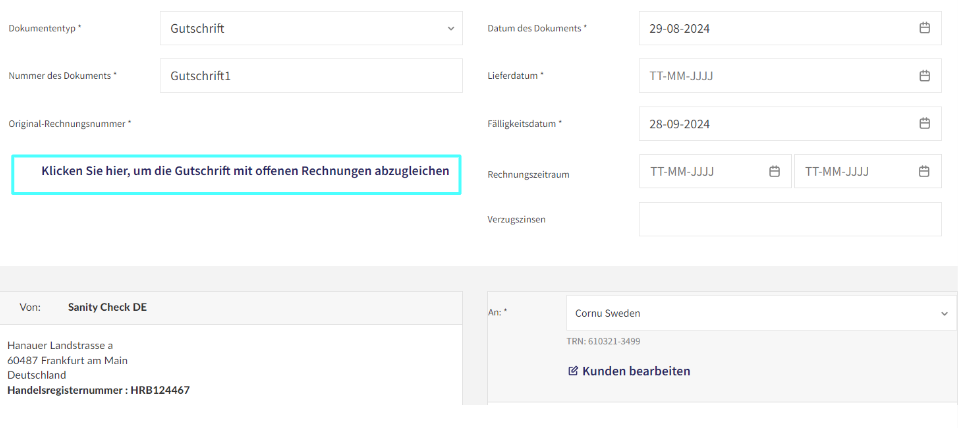Click the Verzugszinsen label
Screen dimensions: 958x428
(516, 219)
